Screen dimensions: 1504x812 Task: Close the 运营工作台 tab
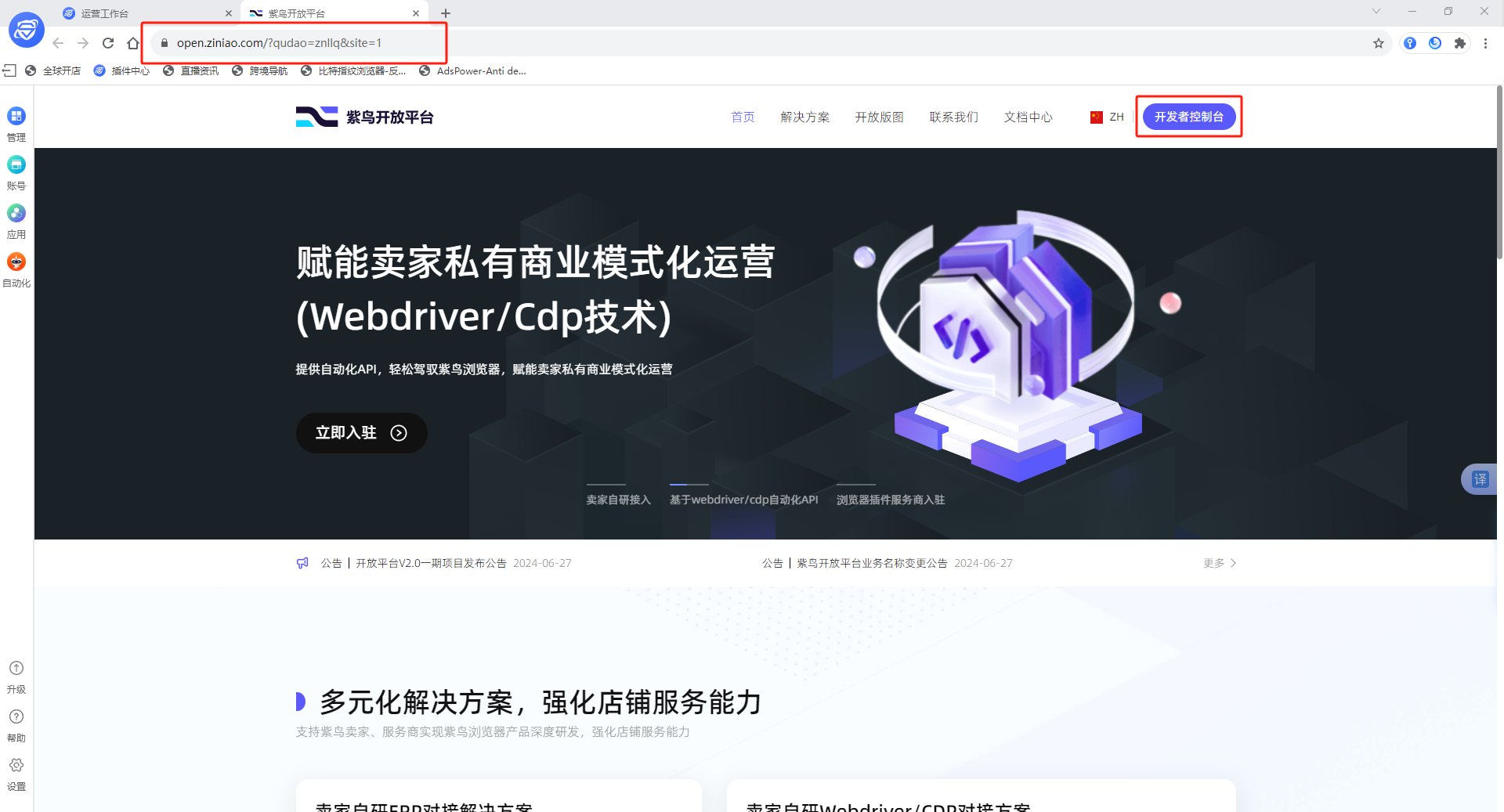point(229,13)
